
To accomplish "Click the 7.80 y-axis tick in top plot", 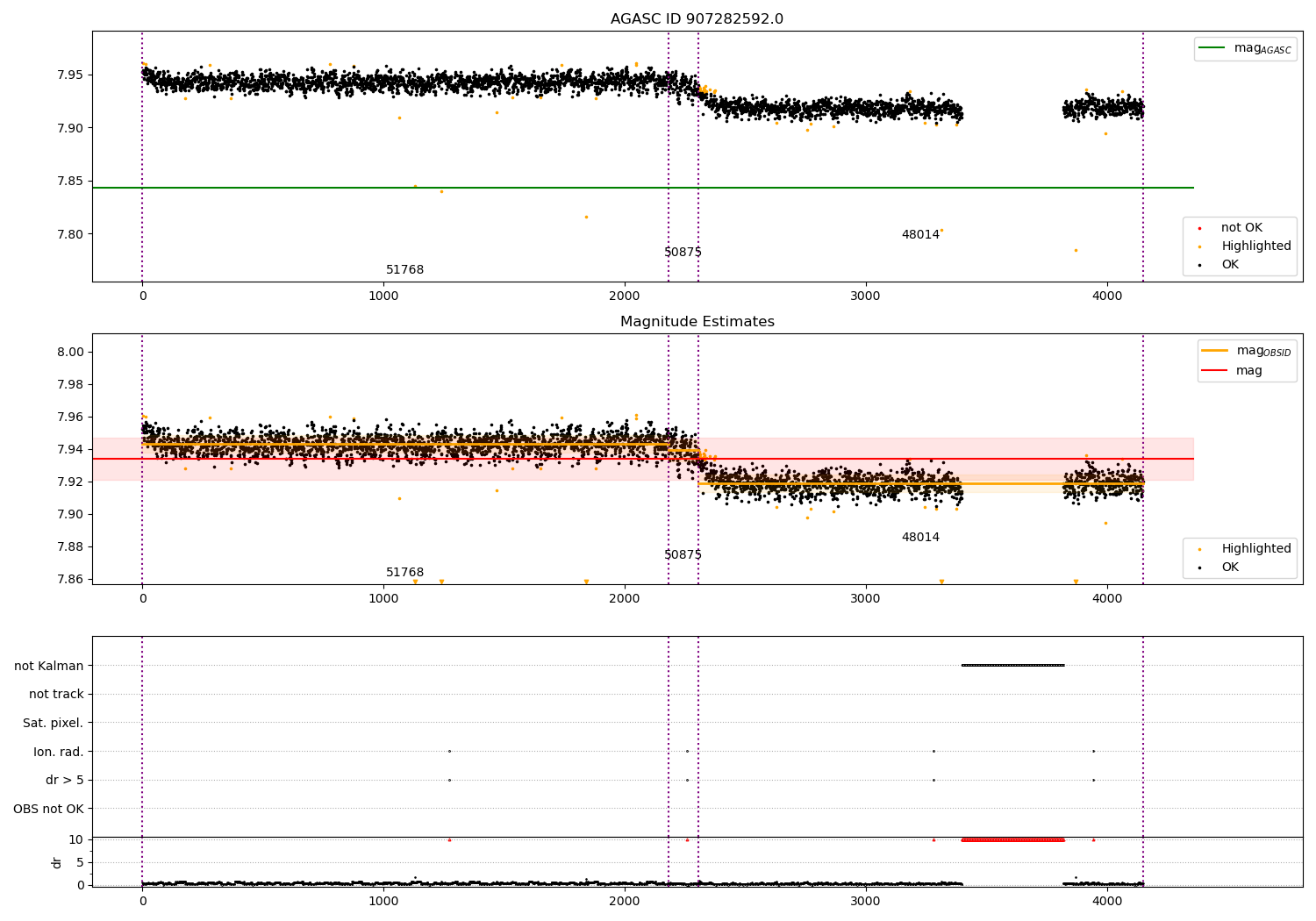I will pos(71,234).
